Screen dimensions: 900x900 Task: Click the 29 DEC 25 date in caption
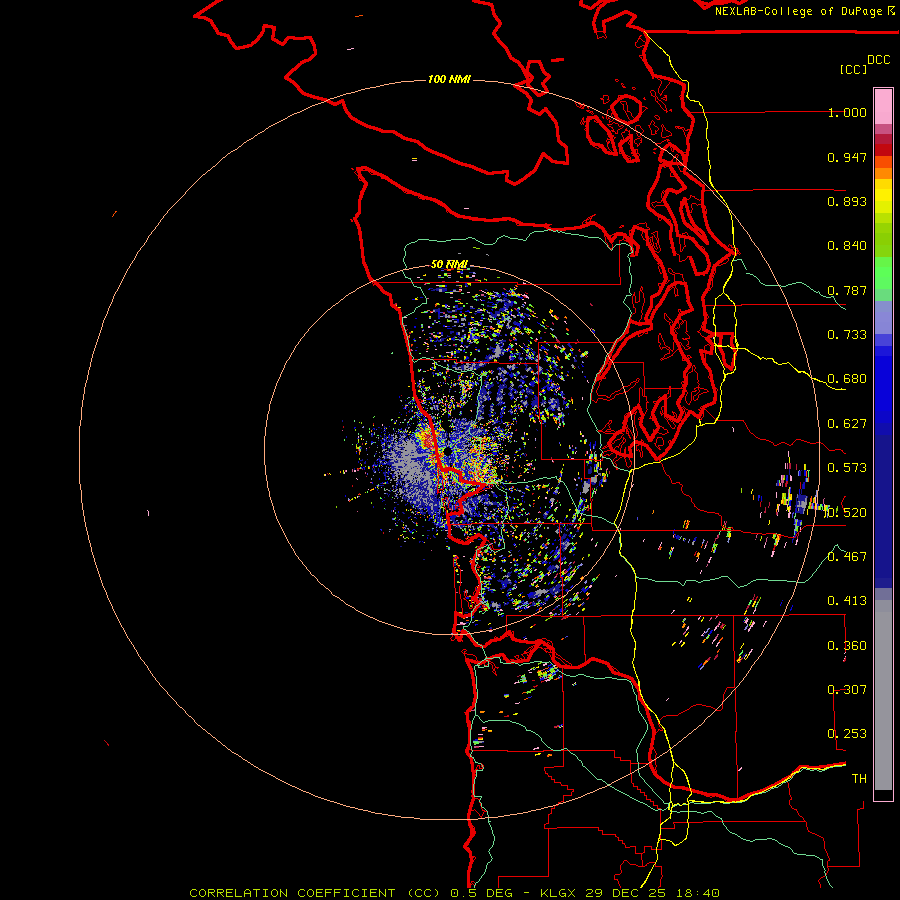point(628,893)
